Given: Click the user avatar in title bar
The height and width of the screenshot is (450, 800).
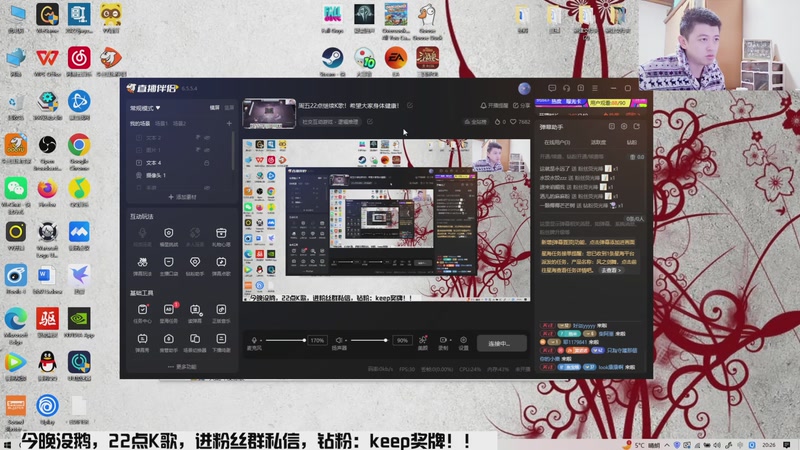Looking at the screenshot, I should [x=524, y=88].
